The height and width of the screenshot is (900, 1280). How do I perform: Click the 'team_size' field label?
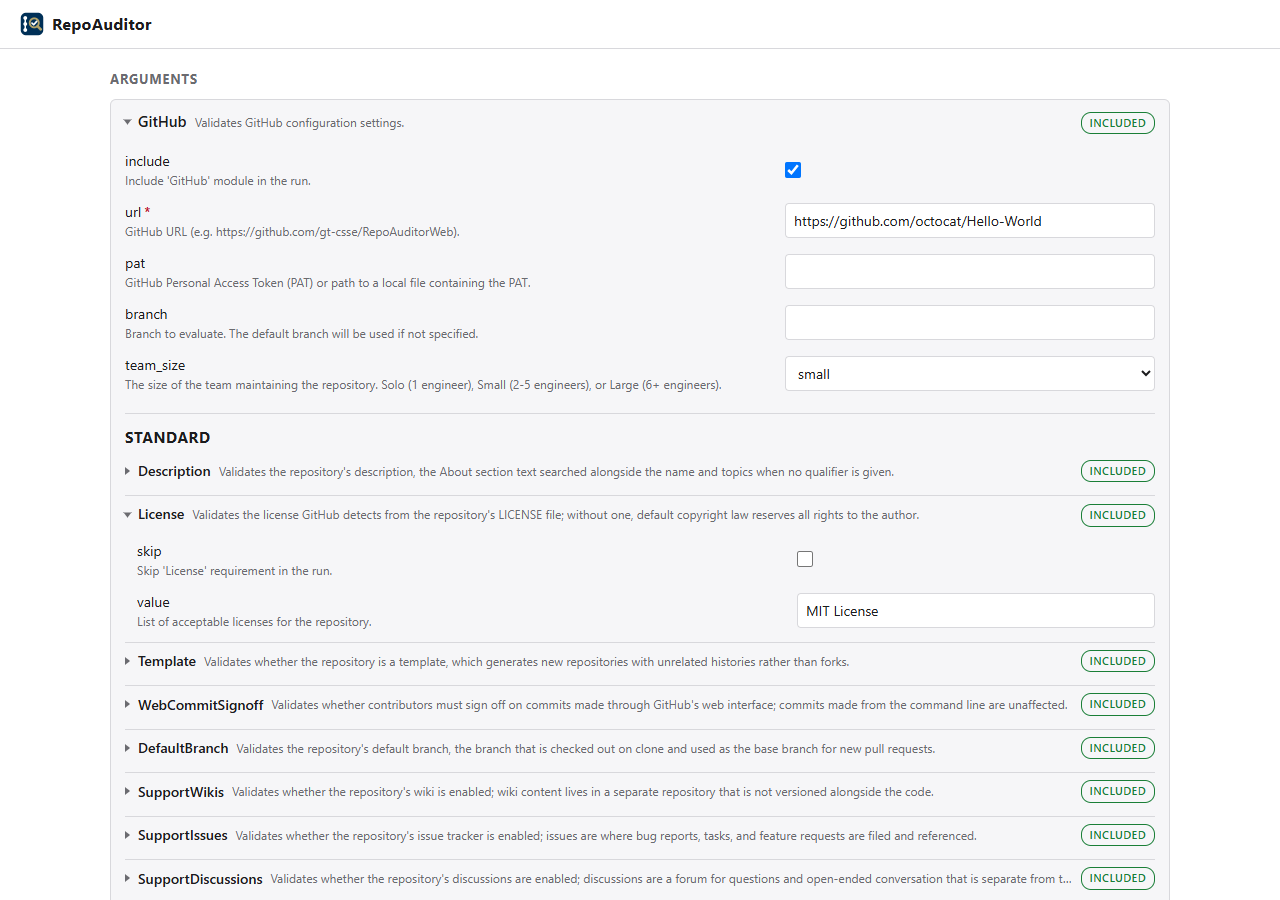pyautogui.click(x=155, y=365)
